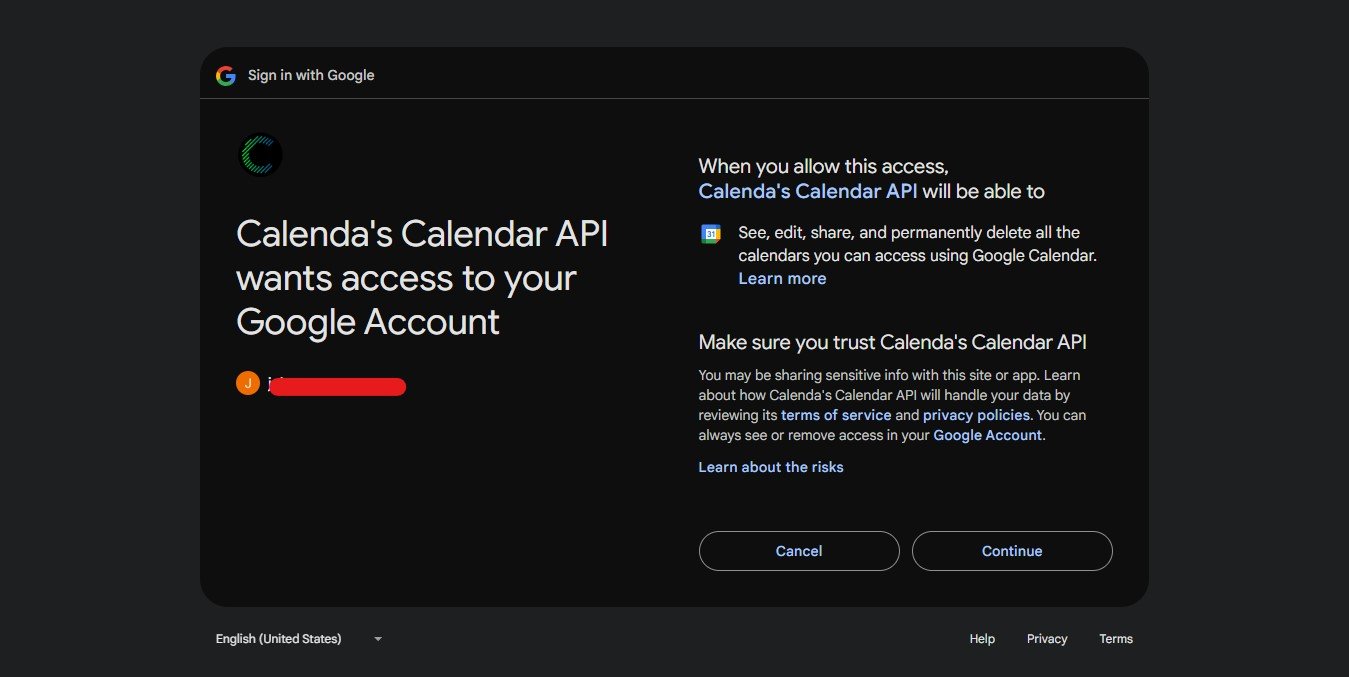Open the "privacy policies" link
Screen dimensions: 1349x677
click(x=976, y=415)
